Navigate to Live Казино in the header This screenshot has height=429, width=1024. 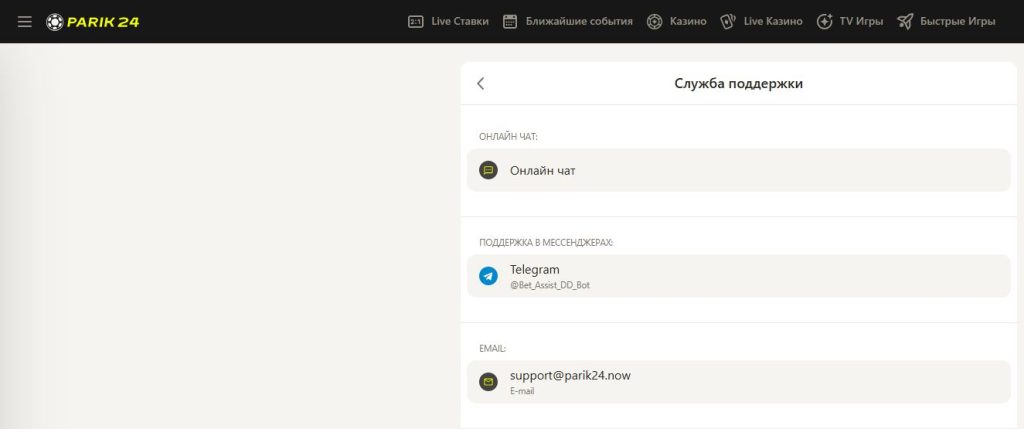773,21
